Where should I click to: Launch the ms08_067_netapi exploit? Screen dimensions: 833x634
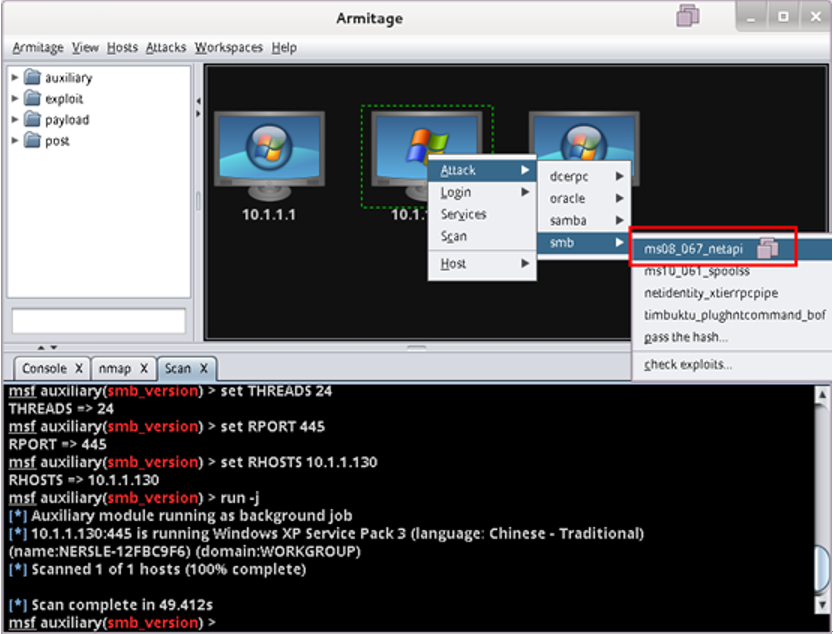pyautogui.click(x=732, y=249)
